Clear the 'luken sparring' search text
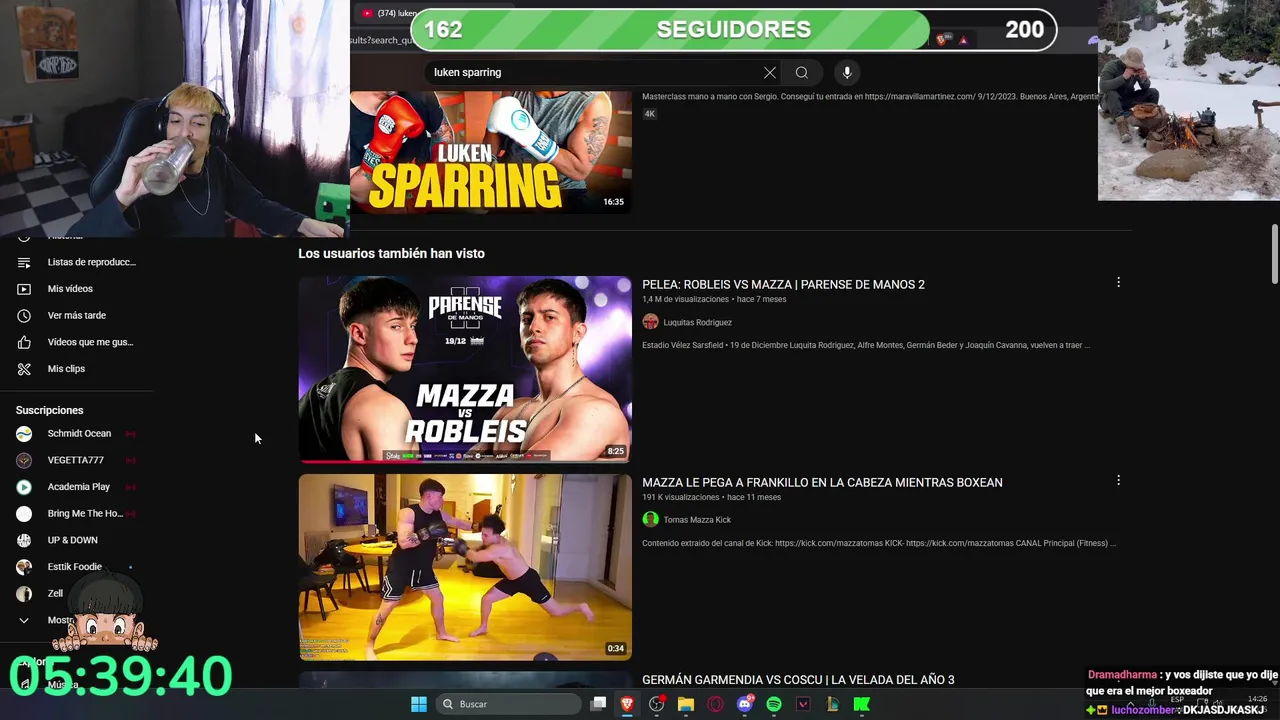Image resolution: width=1280 pixels, height=720 pixels. coord(770,72)
